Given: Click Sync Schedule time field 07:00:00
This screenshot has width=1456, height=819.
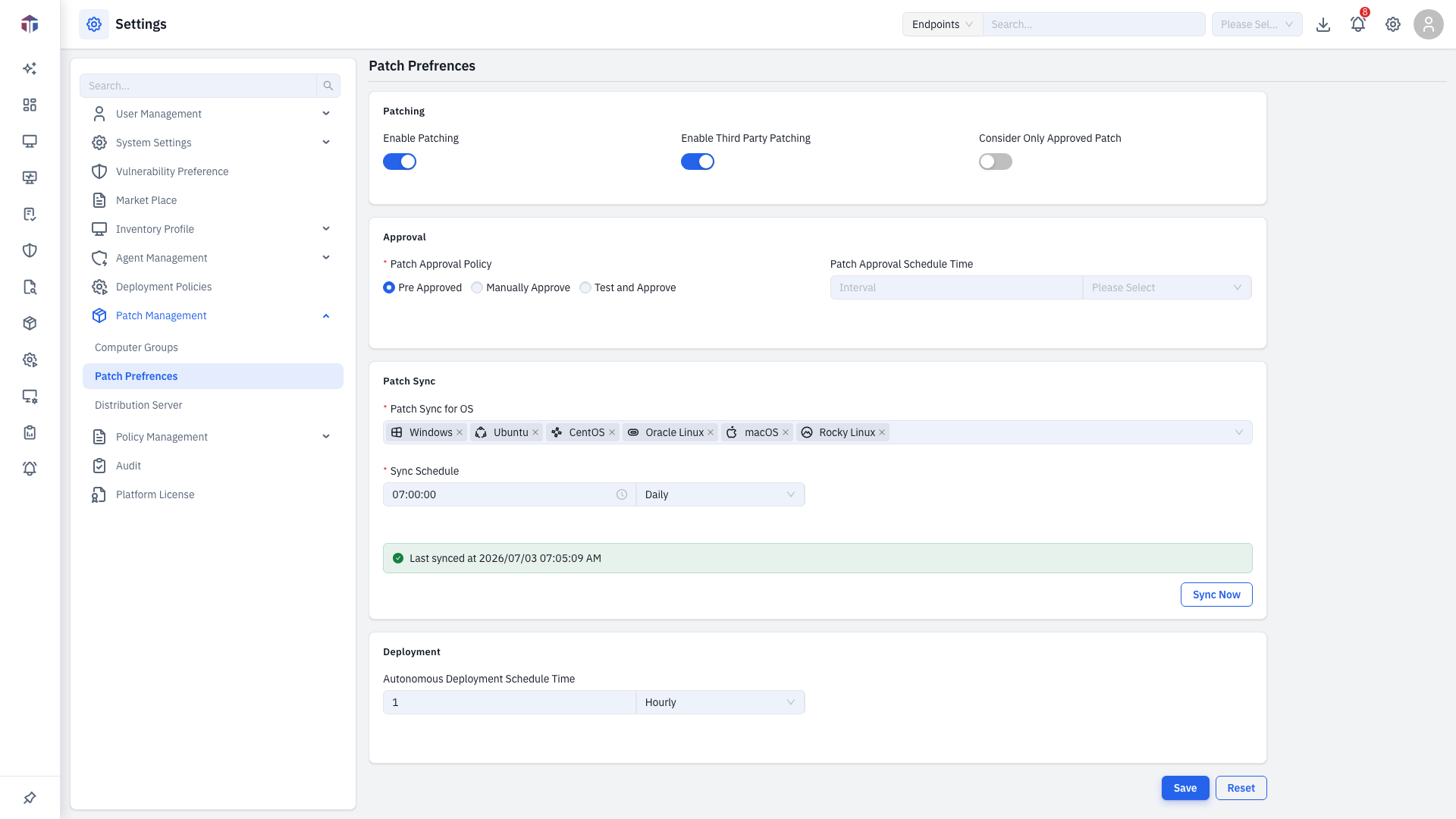Looking at the screenshot, I should [510, 494].
